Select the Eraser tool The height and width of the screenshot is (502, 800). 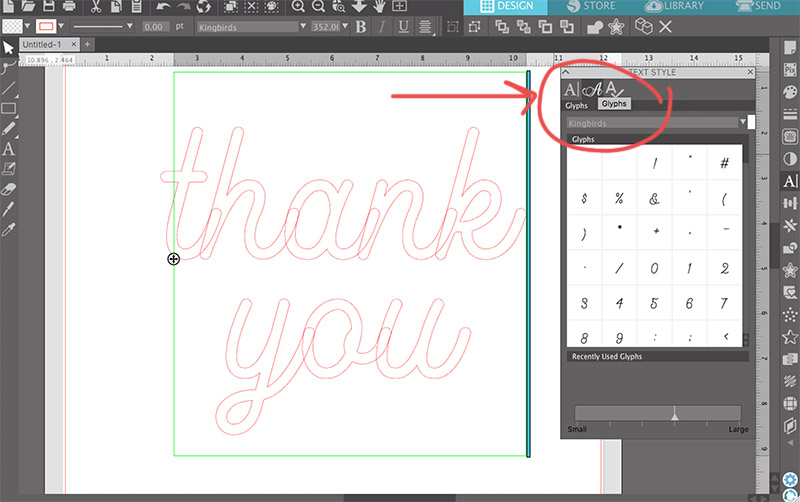[8, 189]
